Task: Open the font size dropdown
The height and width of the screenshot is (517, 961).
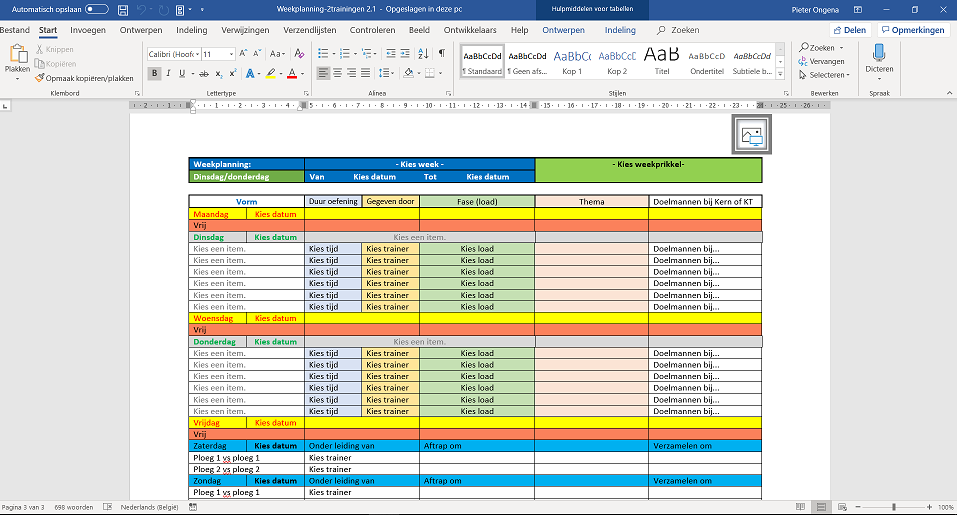Action: [x=231, y=54]
